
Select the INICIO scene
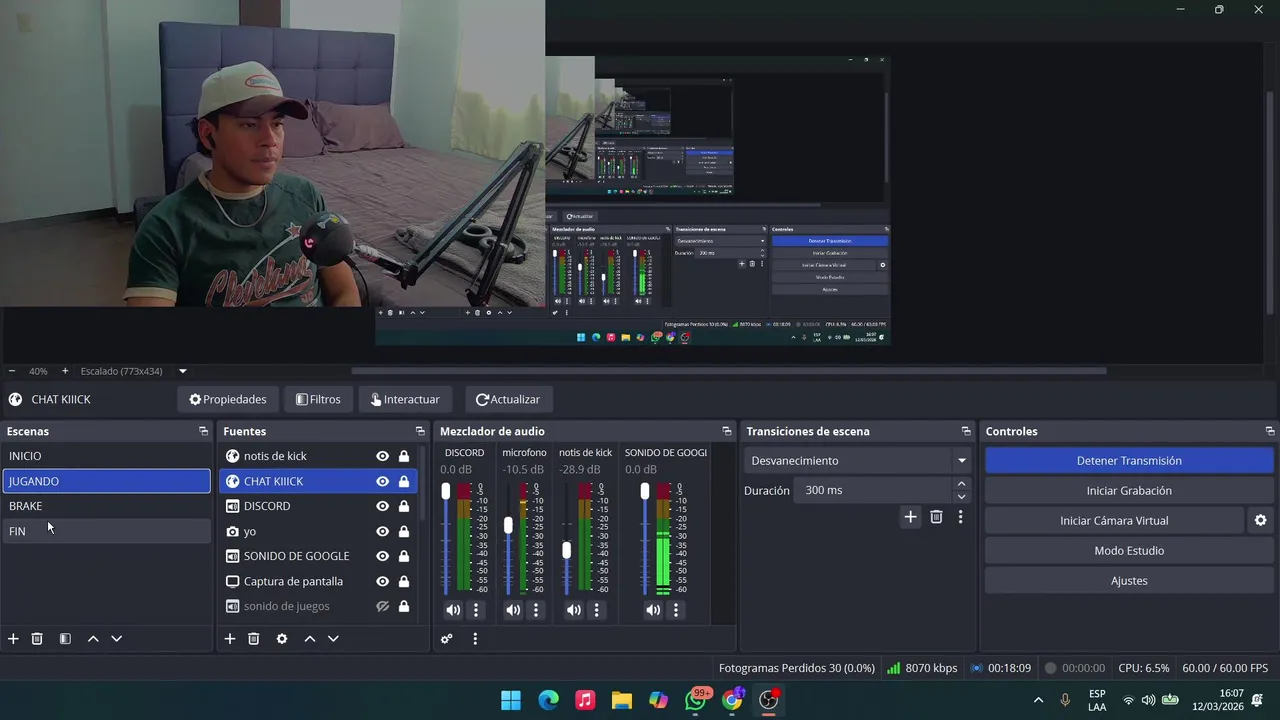tap(106, 456)
